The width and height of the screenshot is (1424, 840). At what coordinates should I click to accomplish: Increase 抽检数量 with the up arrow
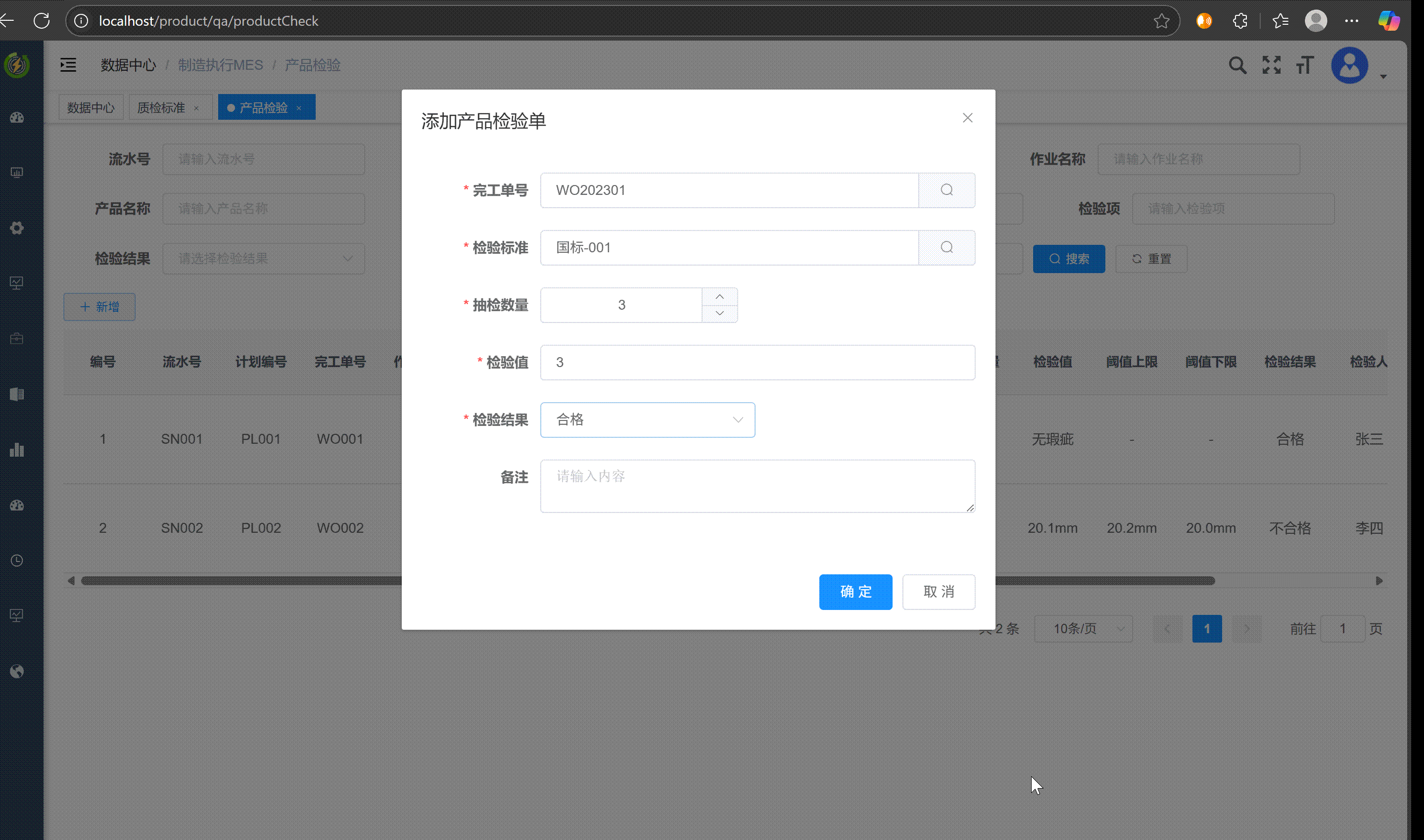click(719, 297)
